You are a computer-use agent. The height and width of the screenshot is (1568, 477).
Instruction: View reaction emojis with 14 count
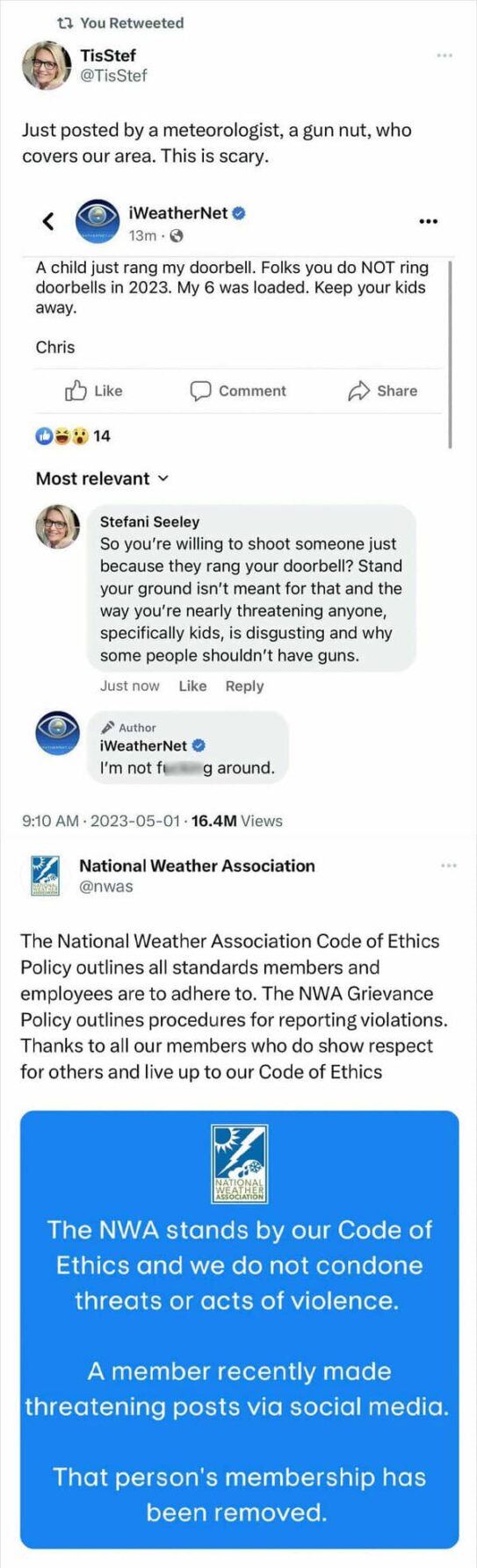click(73, 435)
